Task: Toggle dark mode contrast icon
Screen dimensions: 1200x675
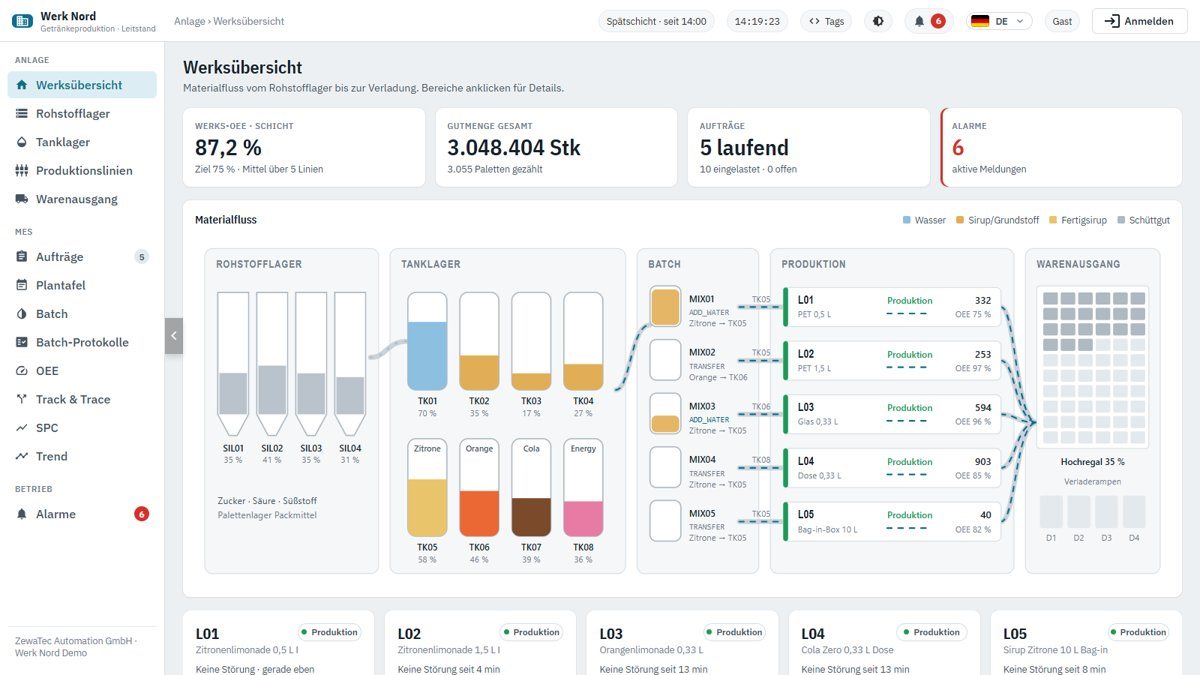Action: pyautogui.click(x=878, y=21)
